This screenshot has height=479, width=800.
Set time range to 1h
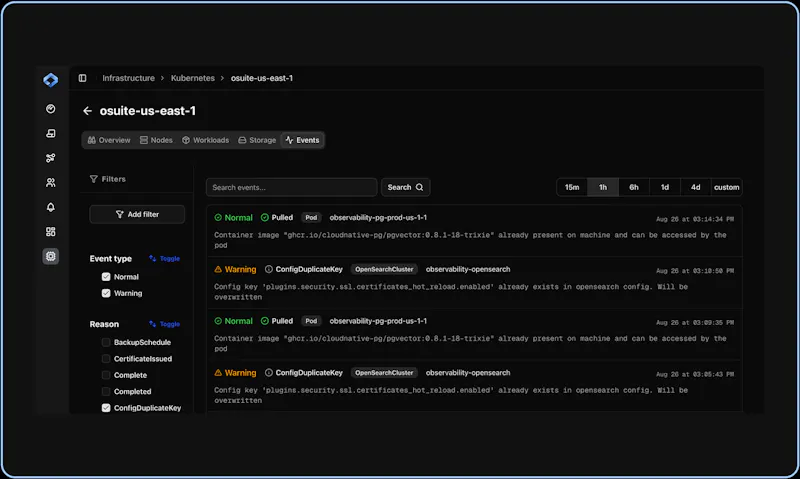pyautogui.click(x=603, y=187)
